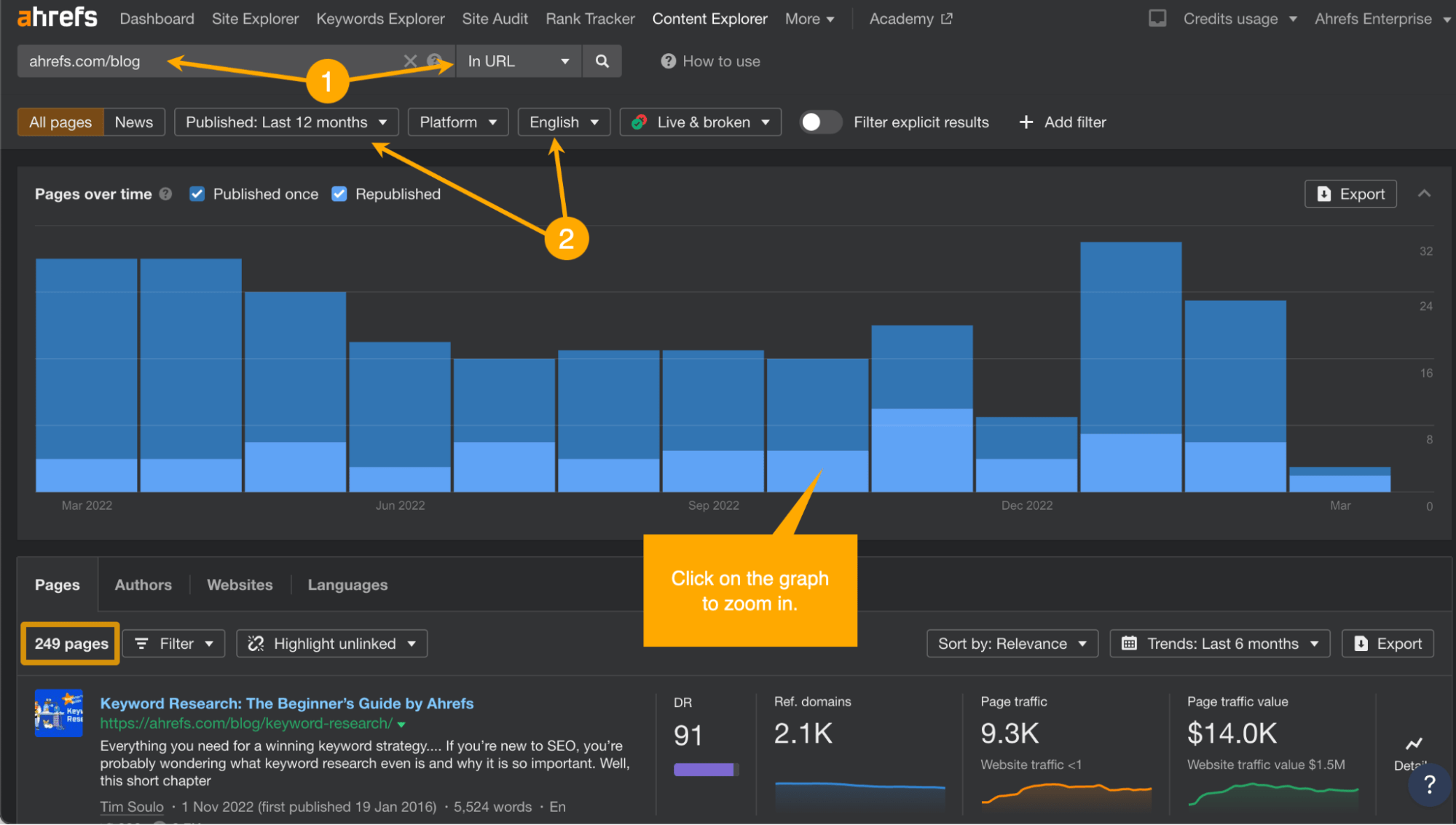Screen dimensions: 1456x825
Task: Open the In URL dropdown
Action: 518,61
